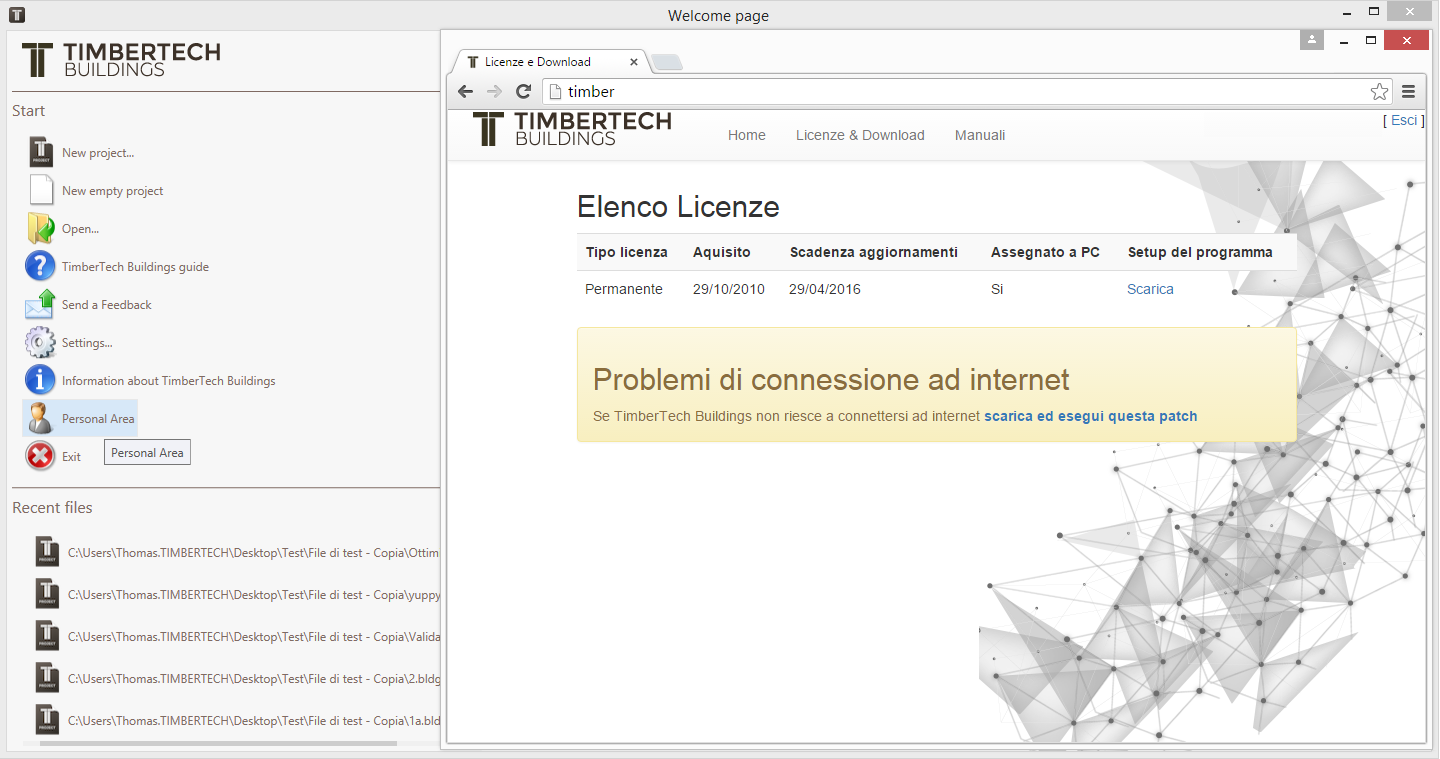Click the 'Assegnato a PC' column header
The height and width of the screenshot is (759, 1440).
(1045, 252)
